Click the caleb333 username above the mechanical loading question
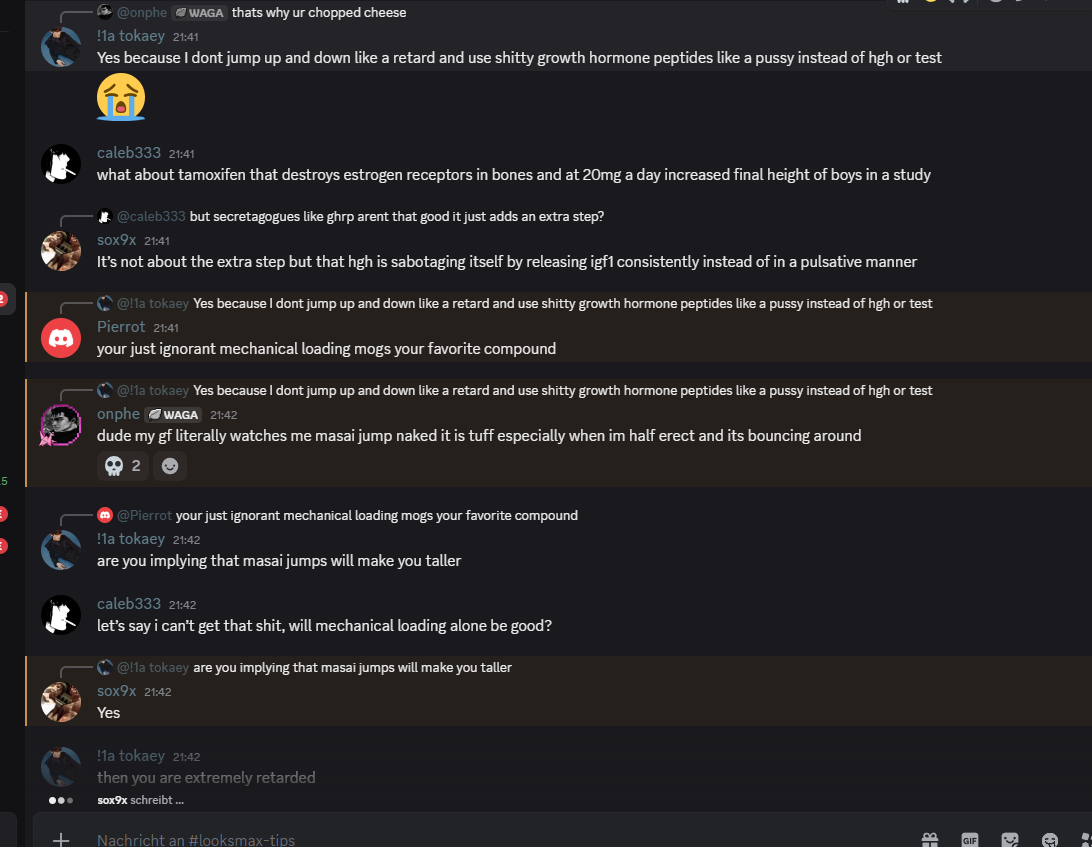This screenshot has width=1092, height=847. tap(128, 604)
